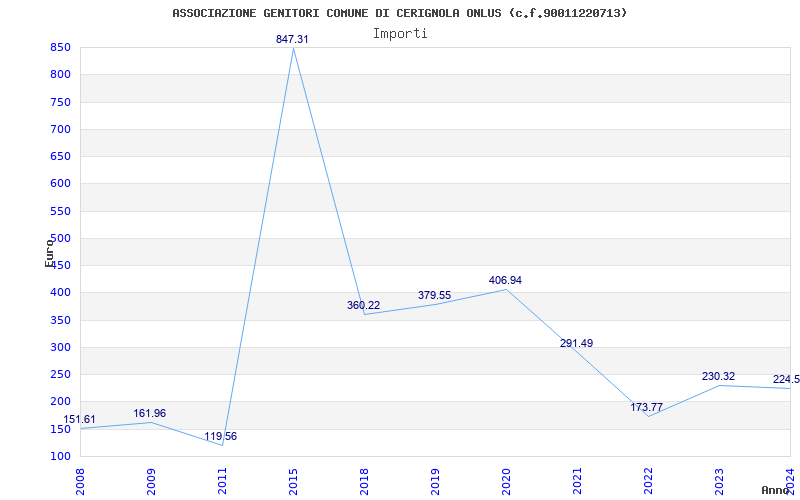Select the 161.96 data label

149,413
